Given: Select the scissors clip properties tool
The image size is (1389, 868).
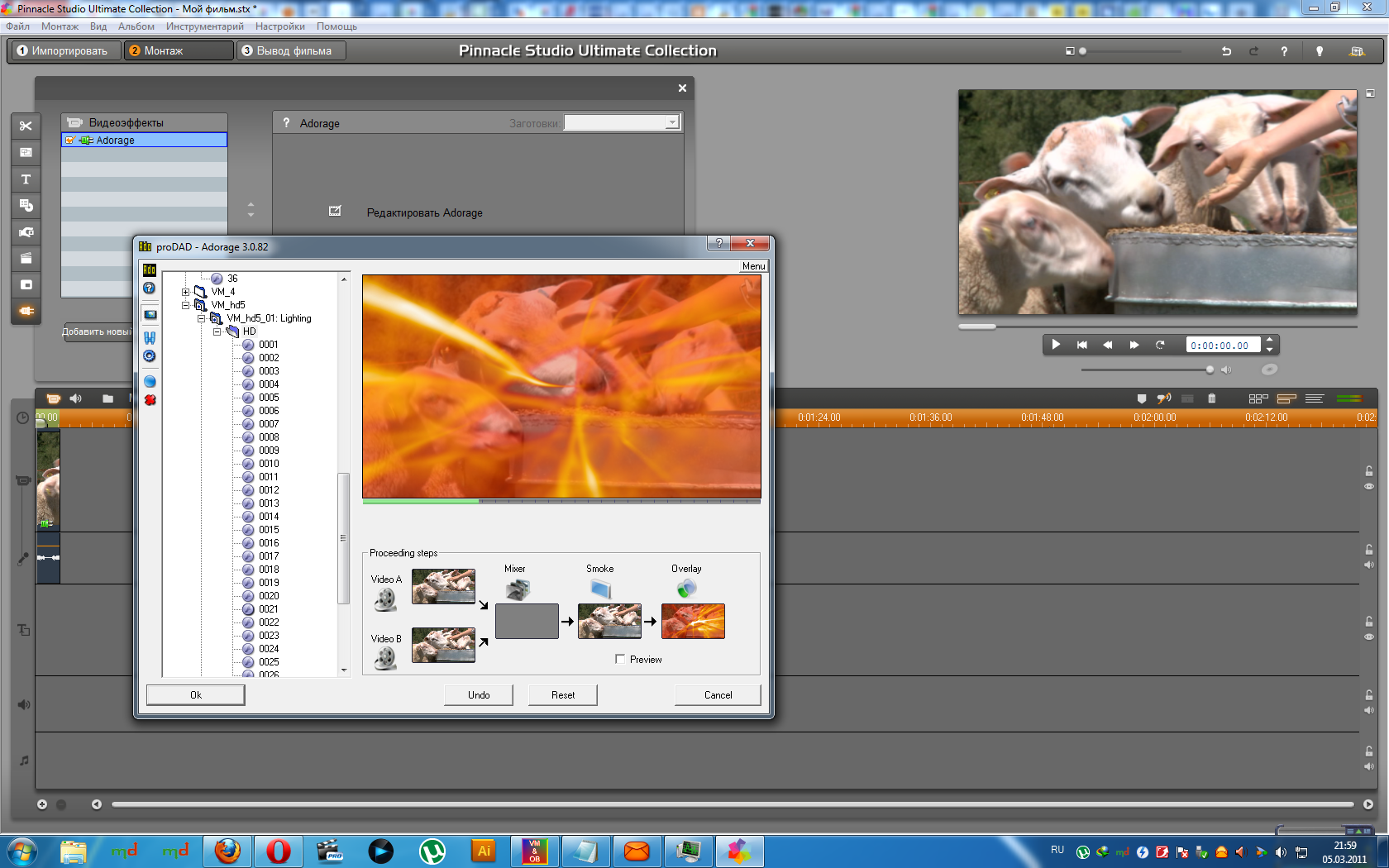Looking at the screenshot, I should point(26,126).
